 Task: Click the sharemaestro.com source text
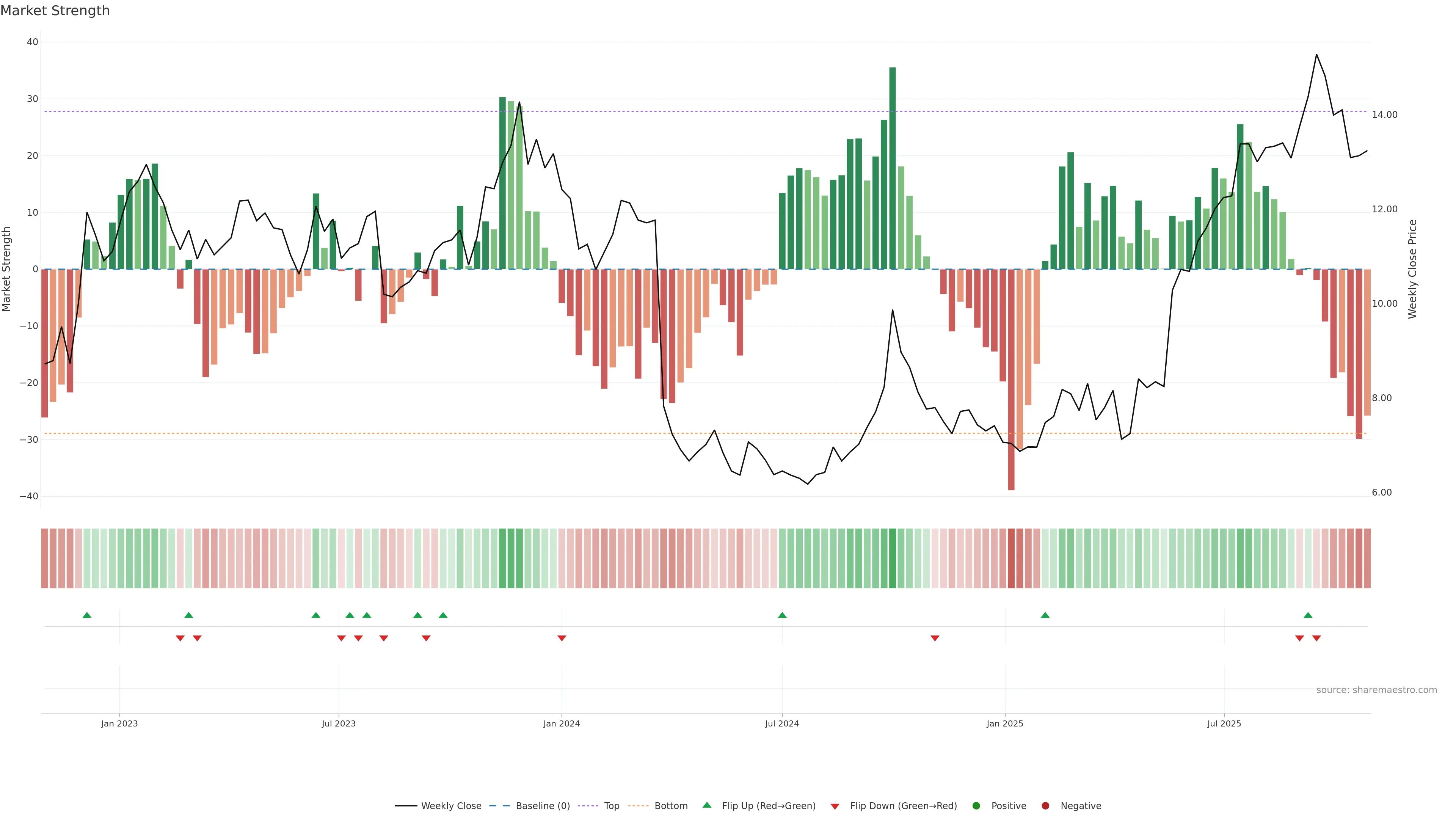point(1376,690)
